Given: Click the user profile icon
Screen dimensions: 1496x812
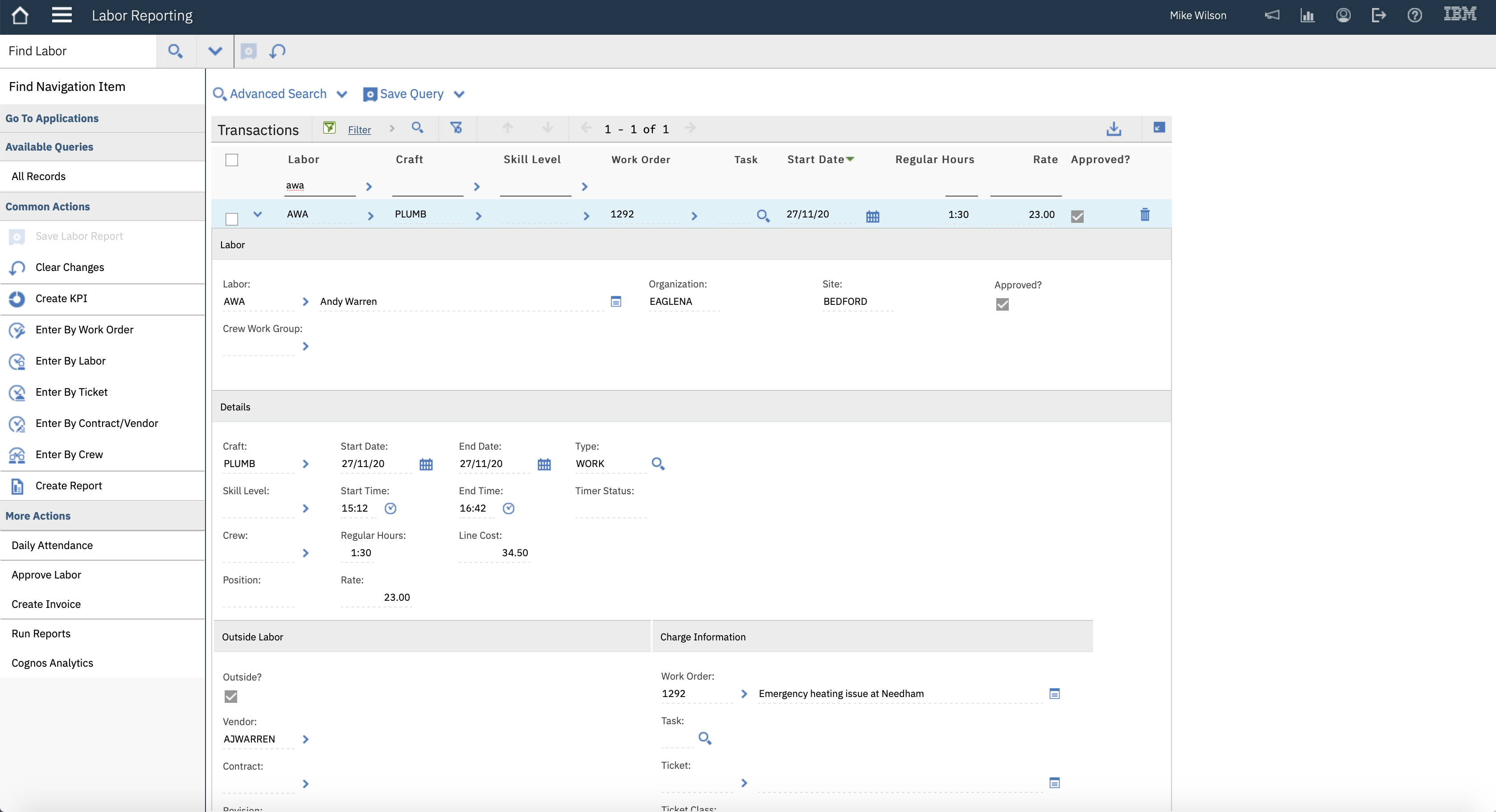Looking at the screenshot, I should click(x=1343, y=15).
